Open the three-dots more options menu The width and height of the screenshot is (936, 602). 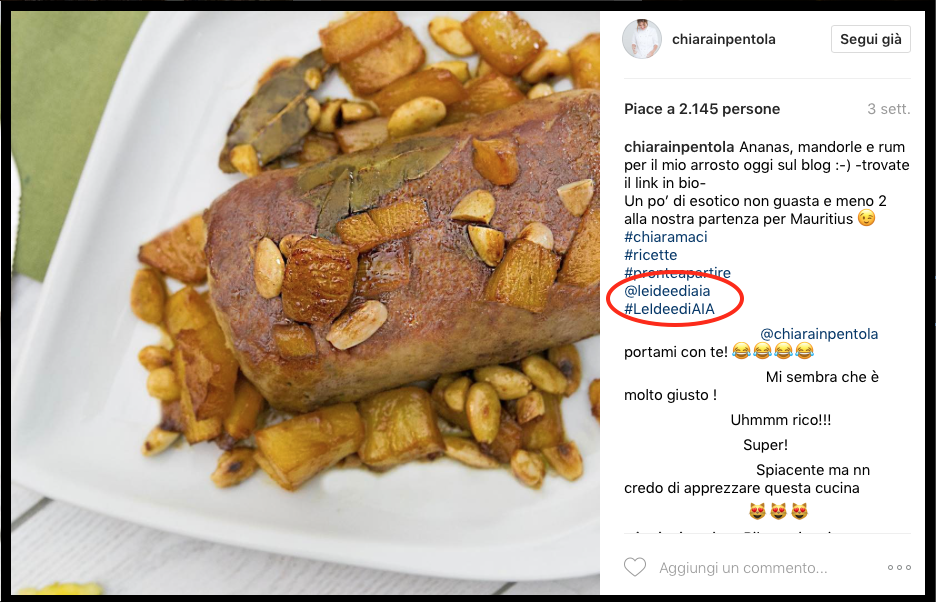(x=899, y=567)
